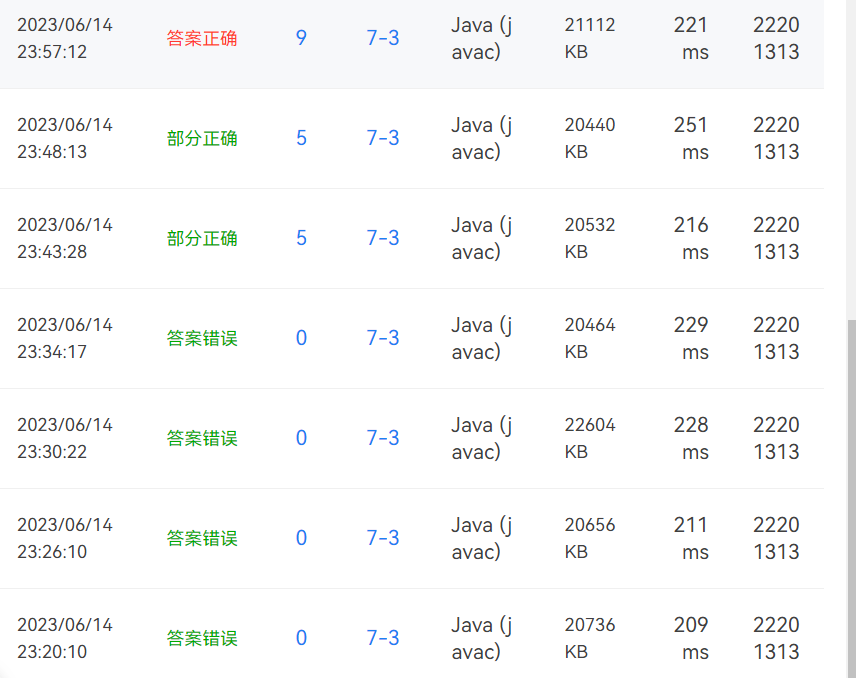Open score 5 link at 23:48:13

click(x=301, y=138)
